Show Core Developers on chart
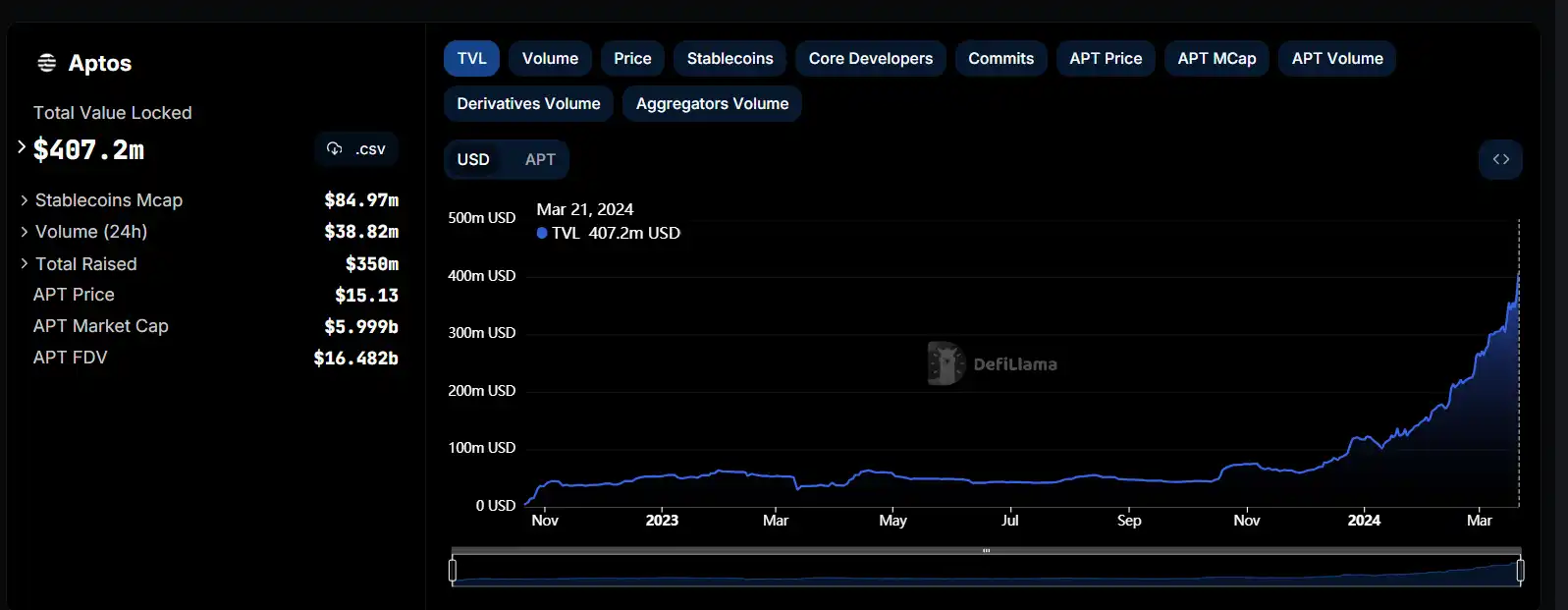The image size is (1568, 610). tap(870, 59)
